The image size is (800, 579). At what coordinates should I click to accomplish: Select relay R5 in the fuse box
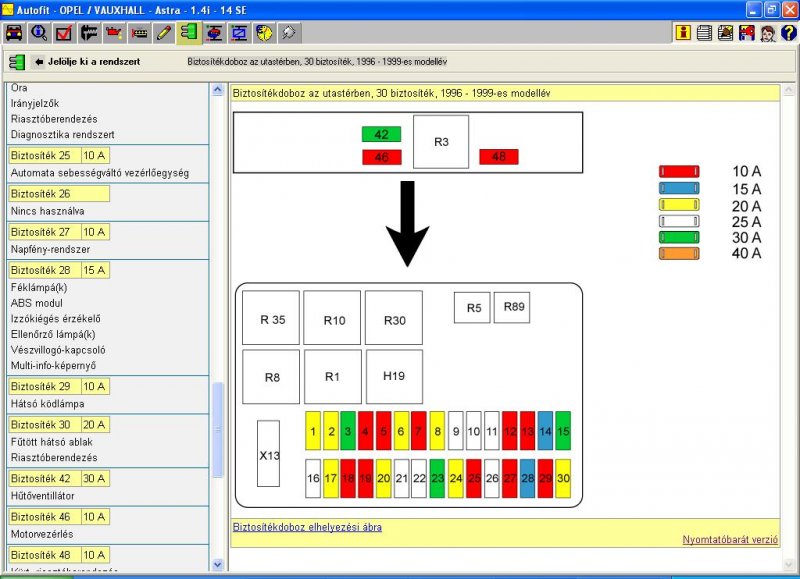pyautogui.click(x=472, y=308)
